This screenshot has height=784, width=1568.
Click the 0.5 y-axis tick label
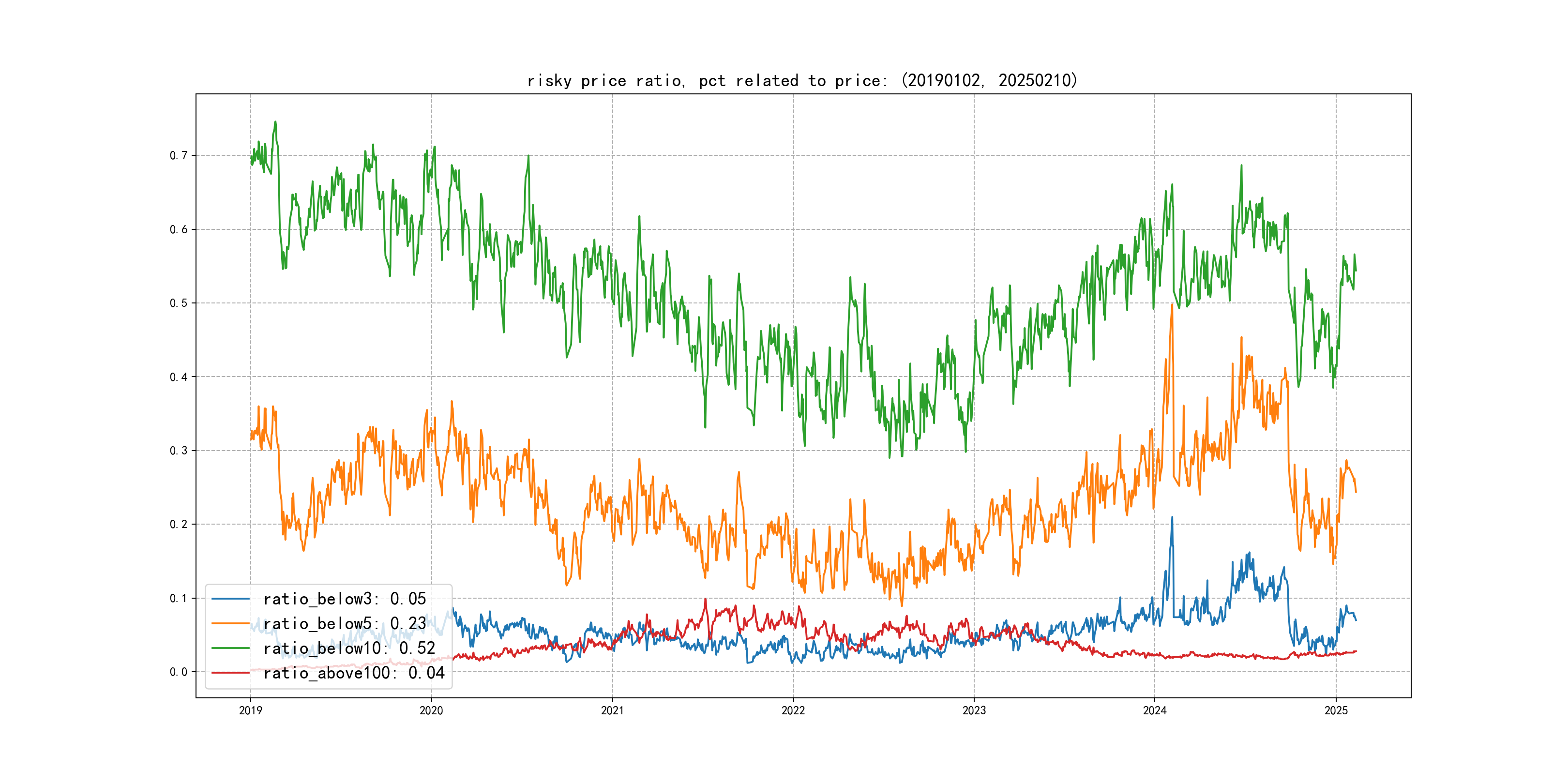[x=179, y=303]
